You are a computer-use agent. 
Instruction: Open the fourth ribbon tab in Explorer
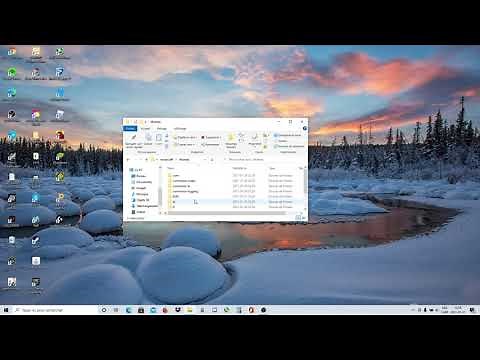click(180, 128)
